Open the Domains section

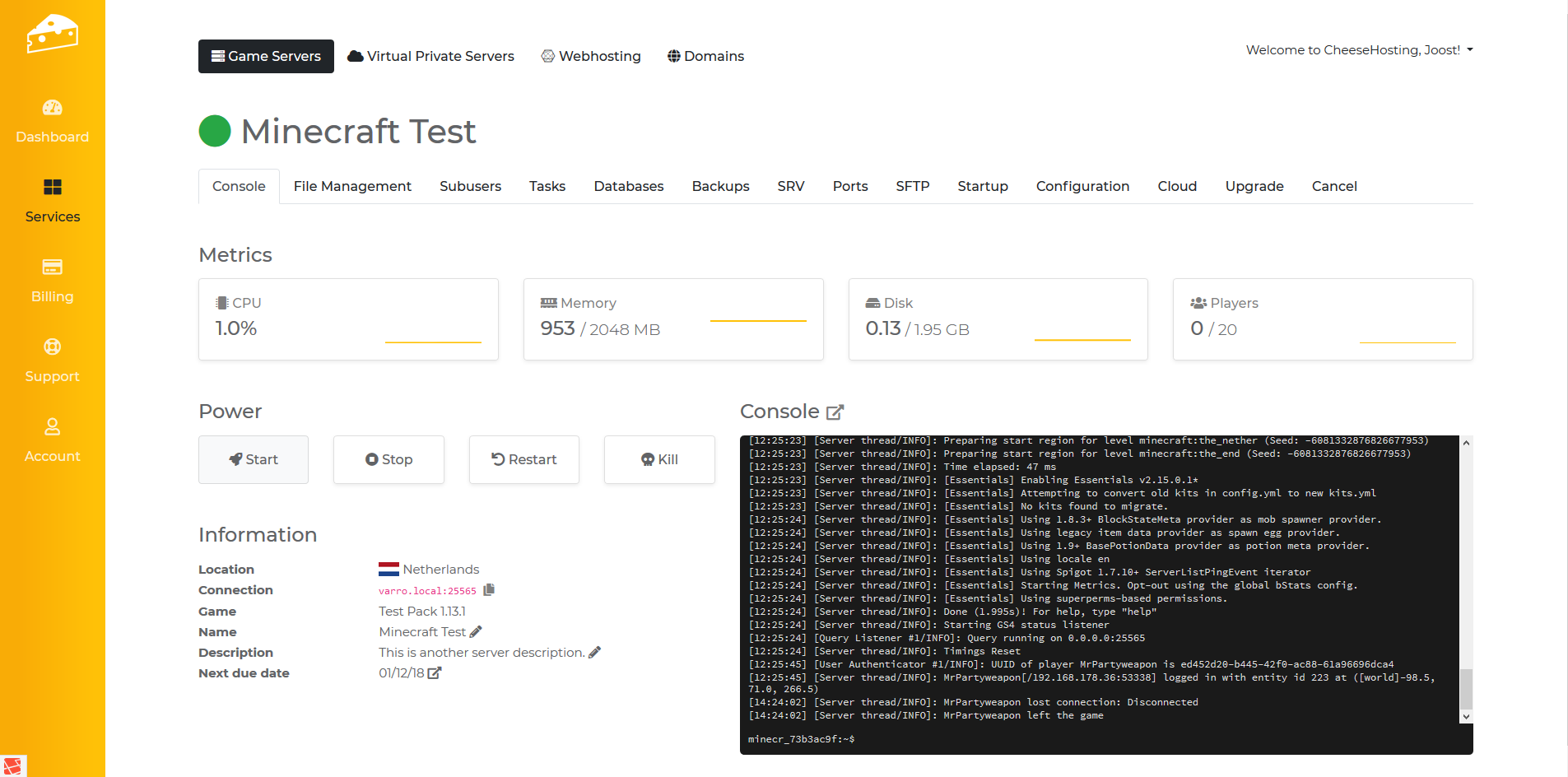pyautogui.click(x=705, y=57)
